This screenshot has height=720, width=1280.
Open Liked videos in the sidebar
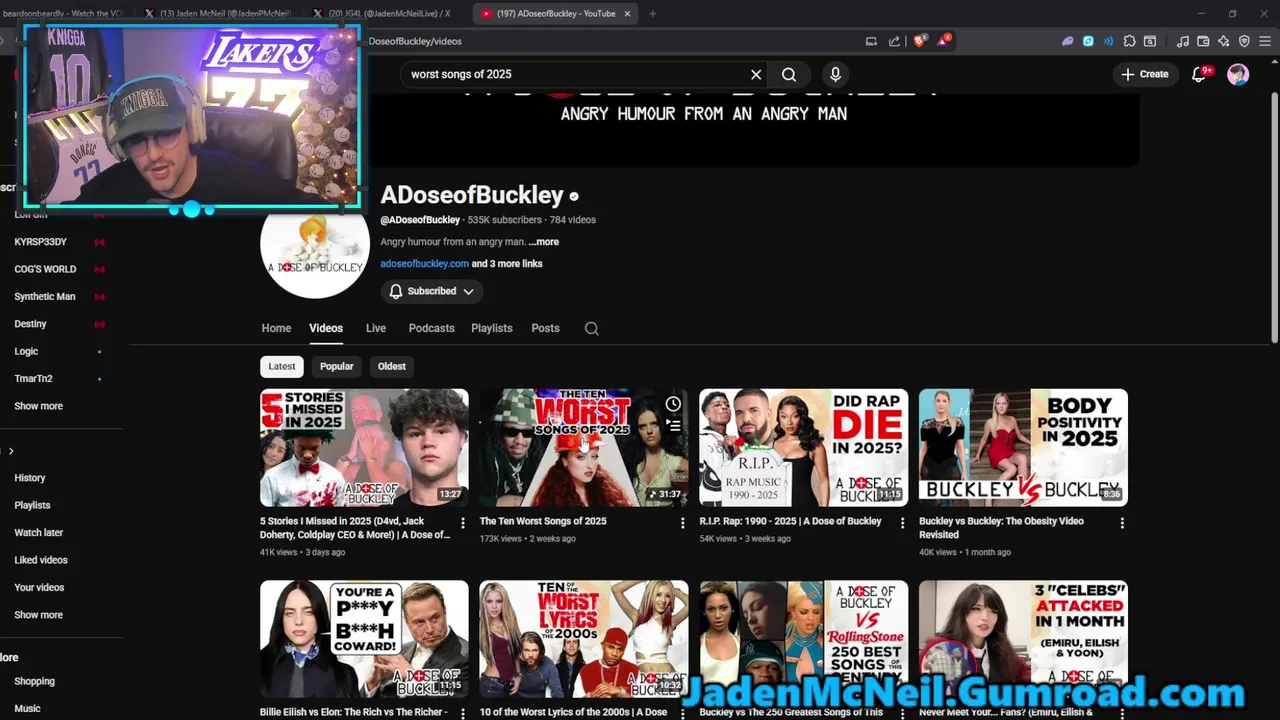coord(41,560)
